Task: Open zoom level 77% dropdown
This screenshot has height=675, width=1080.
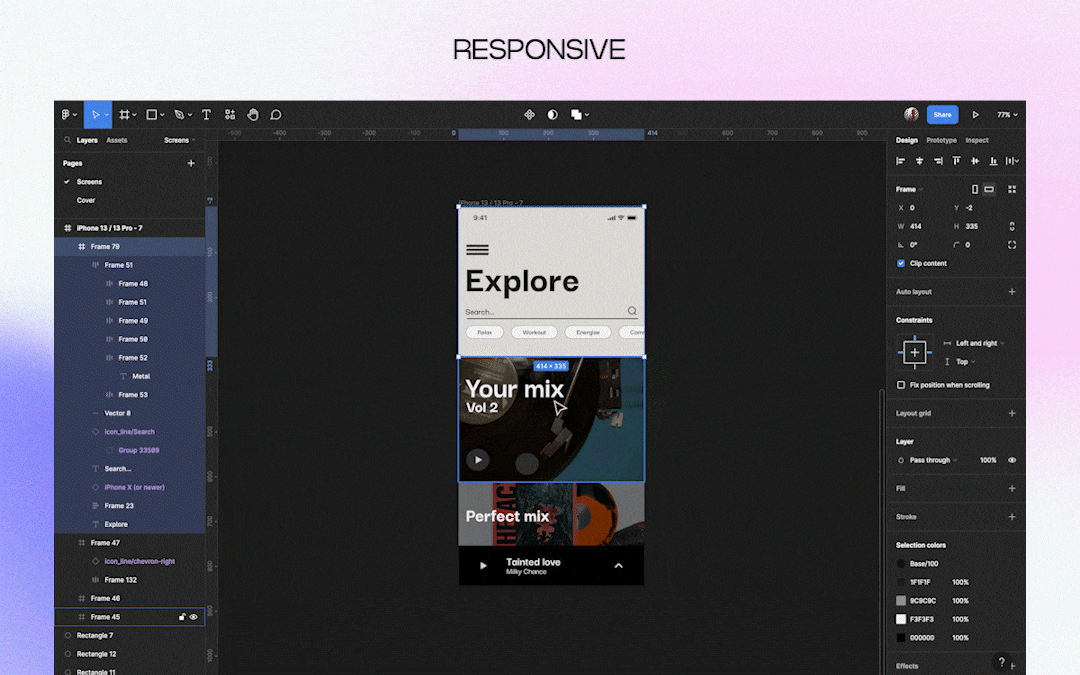Action: (x=1007, y=115)
